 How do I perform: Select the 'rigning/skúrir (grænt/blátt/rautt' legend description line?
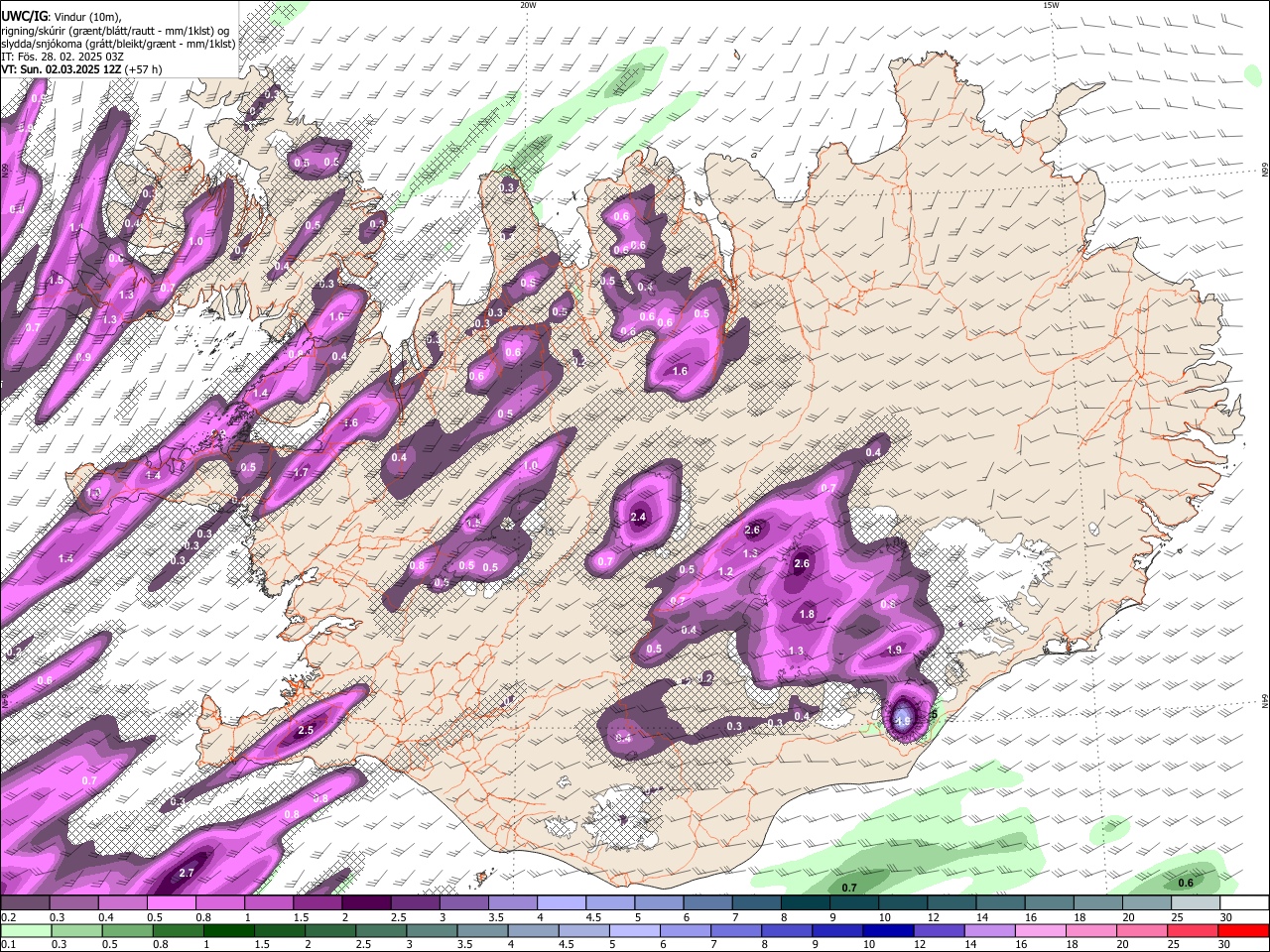click(x=116, y=31)
